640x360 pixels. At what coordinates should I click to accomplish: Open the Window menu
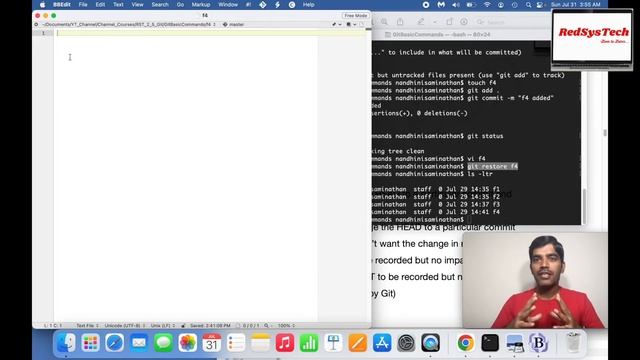[228, 4]
